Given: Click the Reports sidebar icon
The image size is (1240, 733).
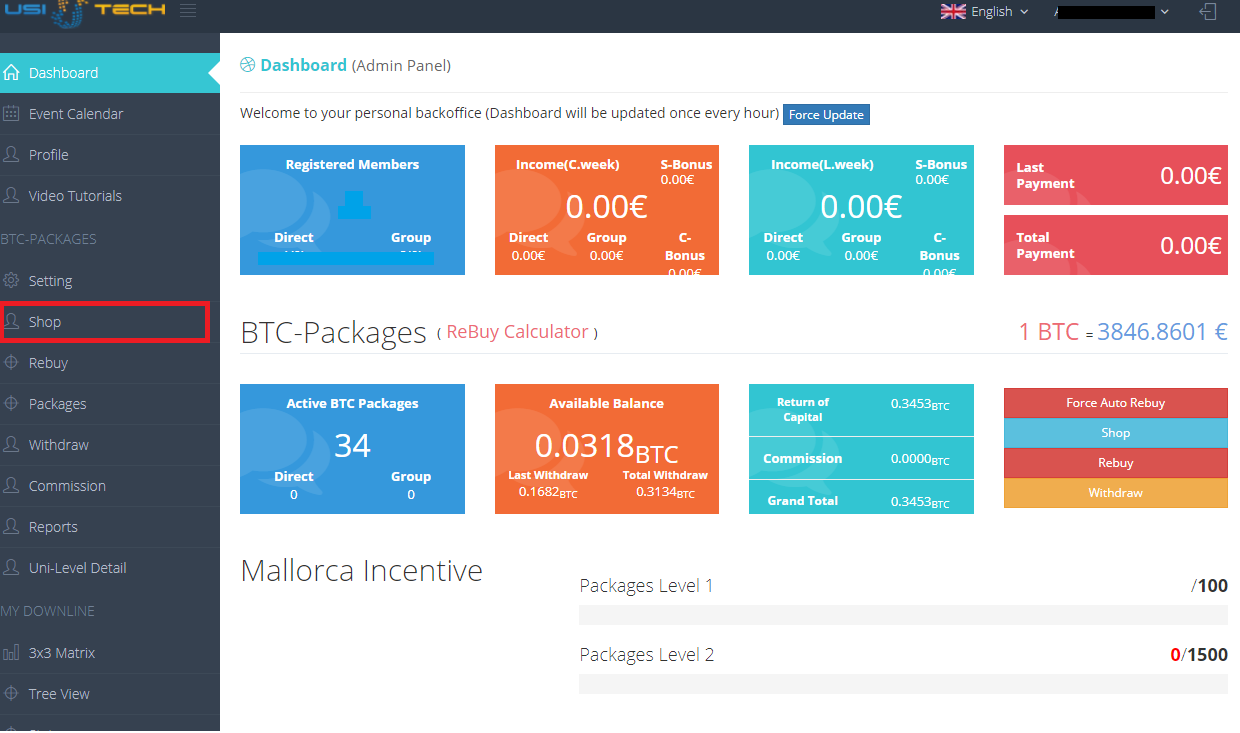Looking at the screenshot, I should (11, 526).
